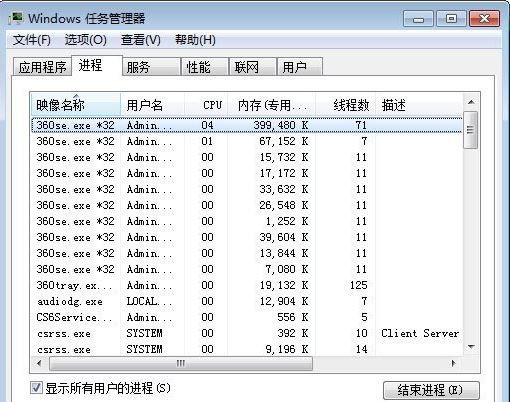
Task: Click the 125 thread count cell
Action: [358, 285]
